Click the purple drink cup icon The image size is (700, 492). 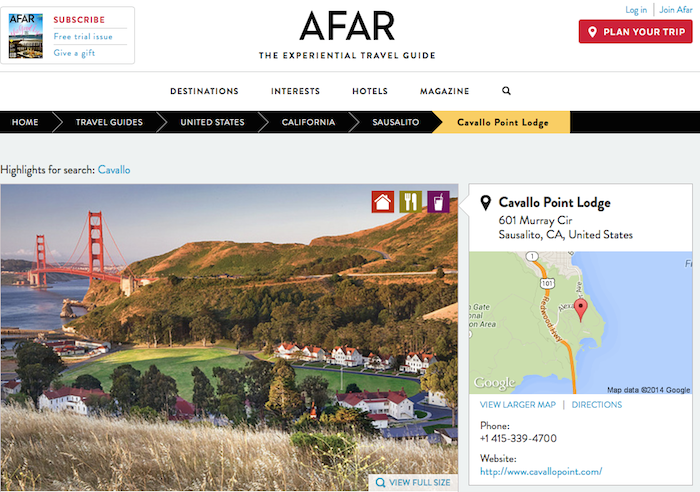pyautogui.click(x=438, y=202)
